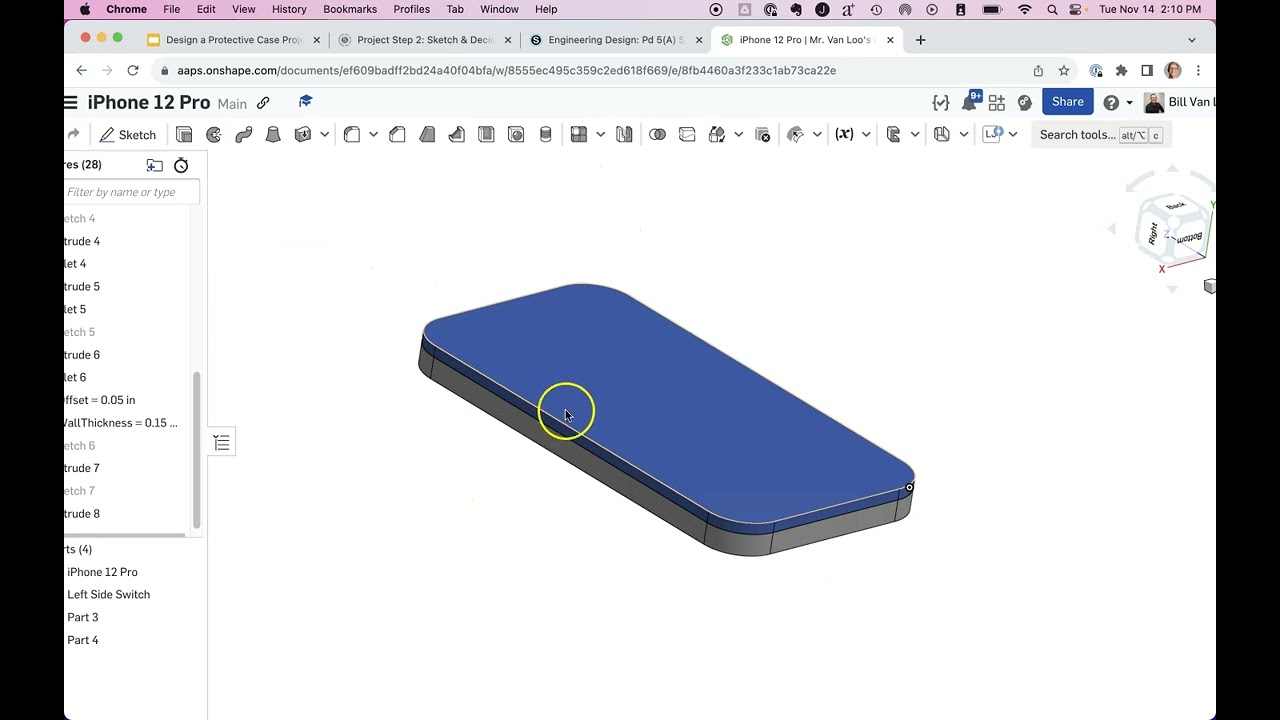Open the Learning center head icon
This screenshot has width=1280, height=720.
coord(1025,102)
